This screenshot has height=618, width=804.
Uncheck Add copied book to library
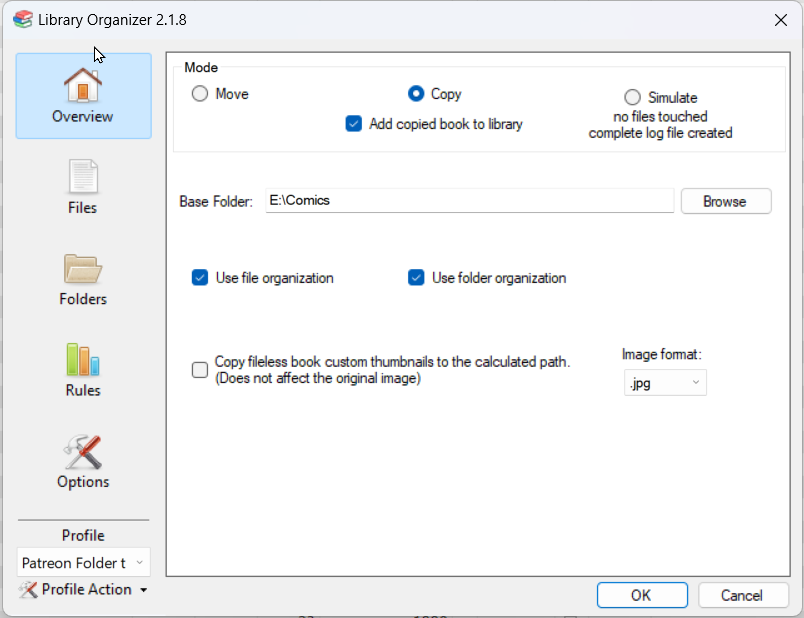click(x=353, y=123)
